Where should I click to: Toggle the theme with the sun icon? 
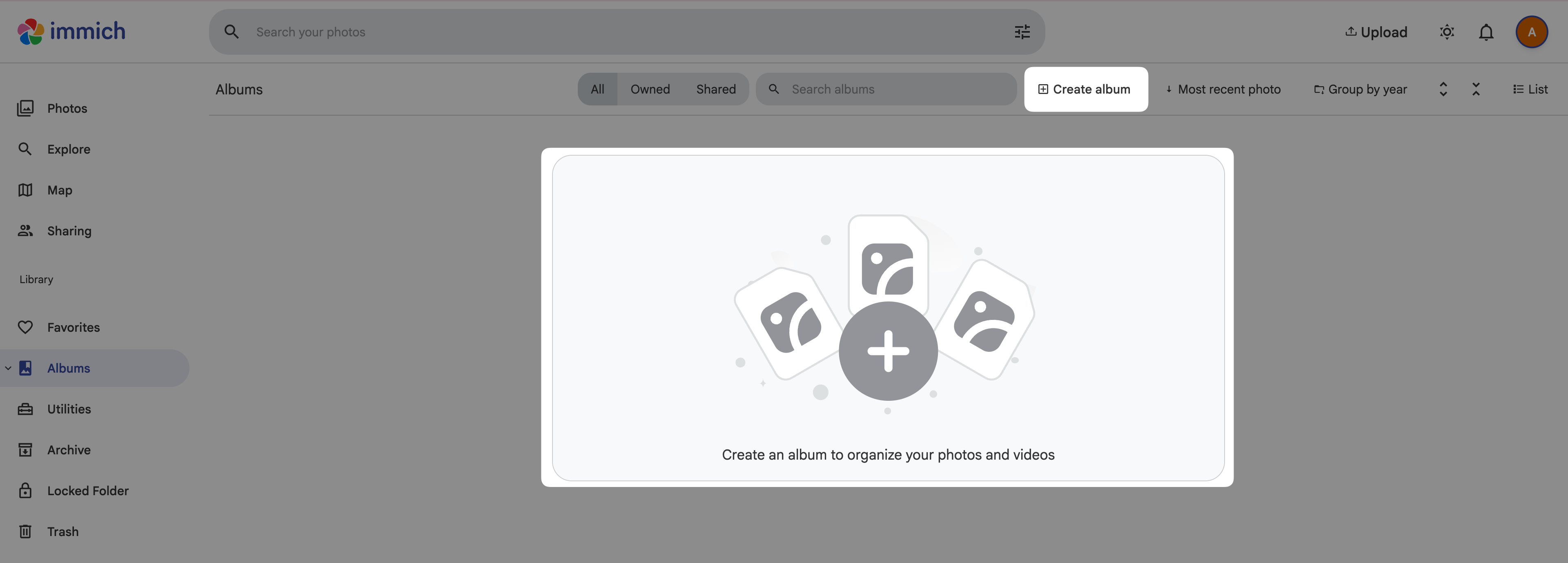[x=1447, y=32]
